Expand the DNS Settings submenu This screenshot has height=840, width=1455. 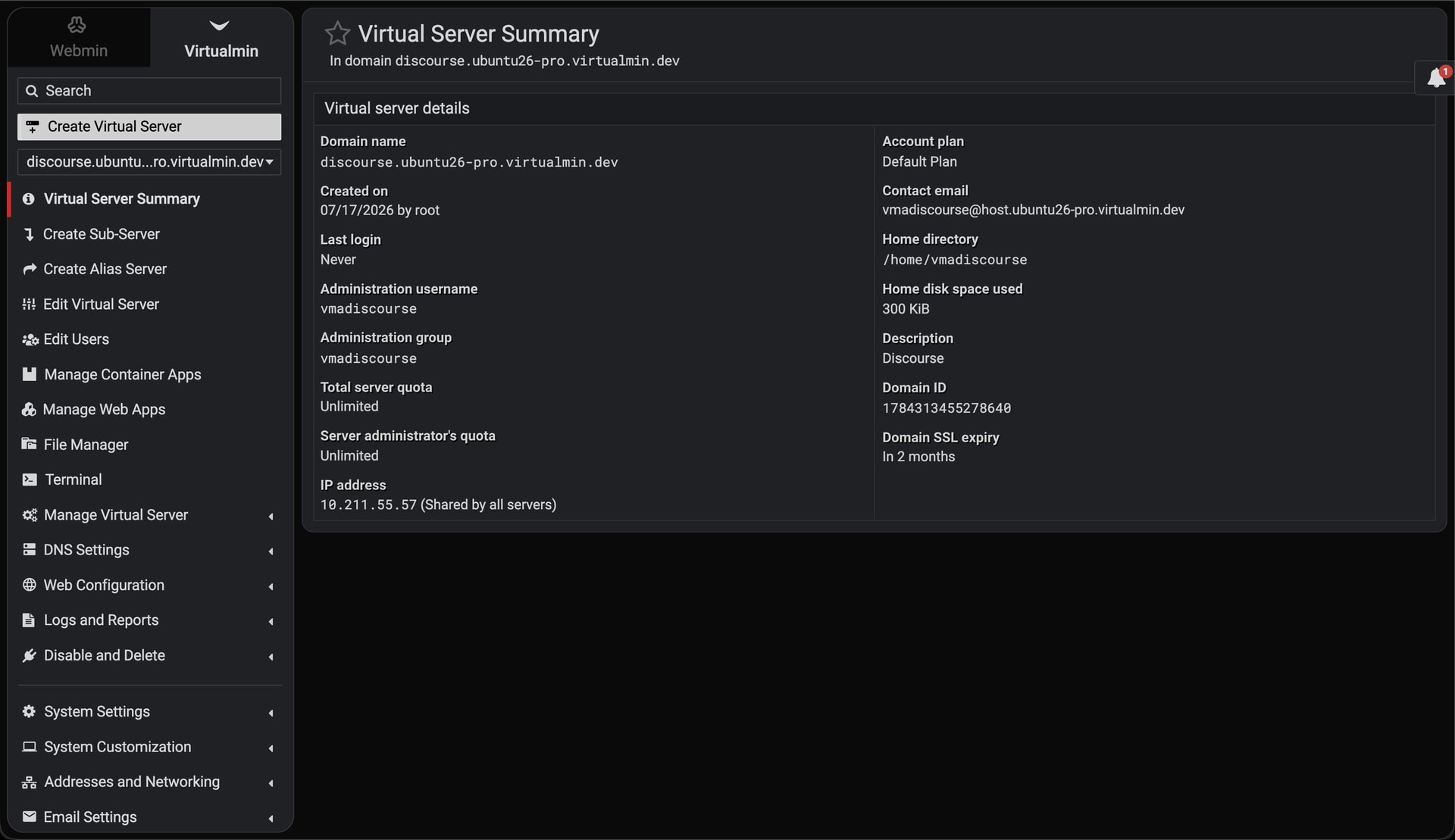[x=149, y=550]
